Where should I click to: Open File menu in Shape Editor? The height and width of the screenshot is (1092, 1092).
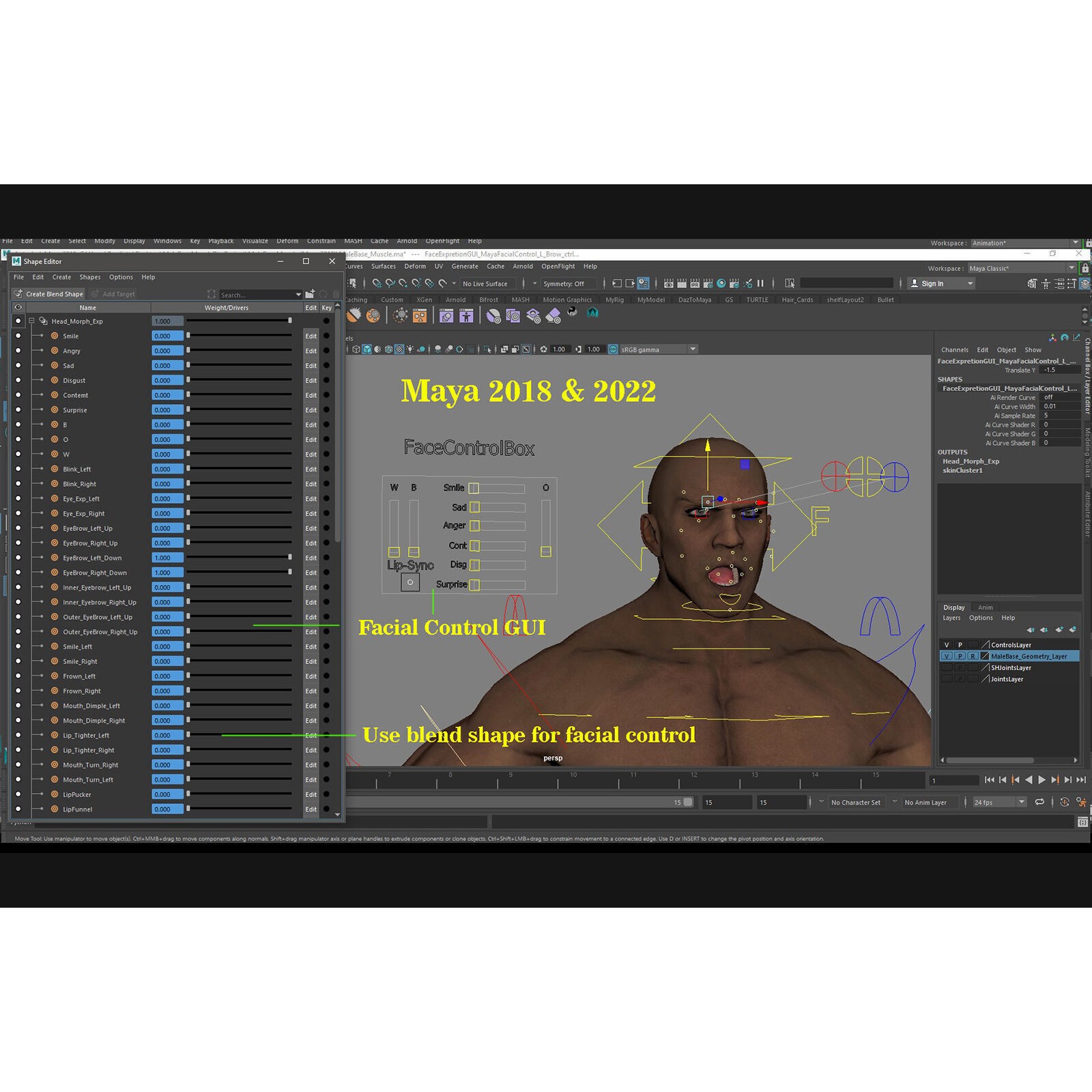18,277
